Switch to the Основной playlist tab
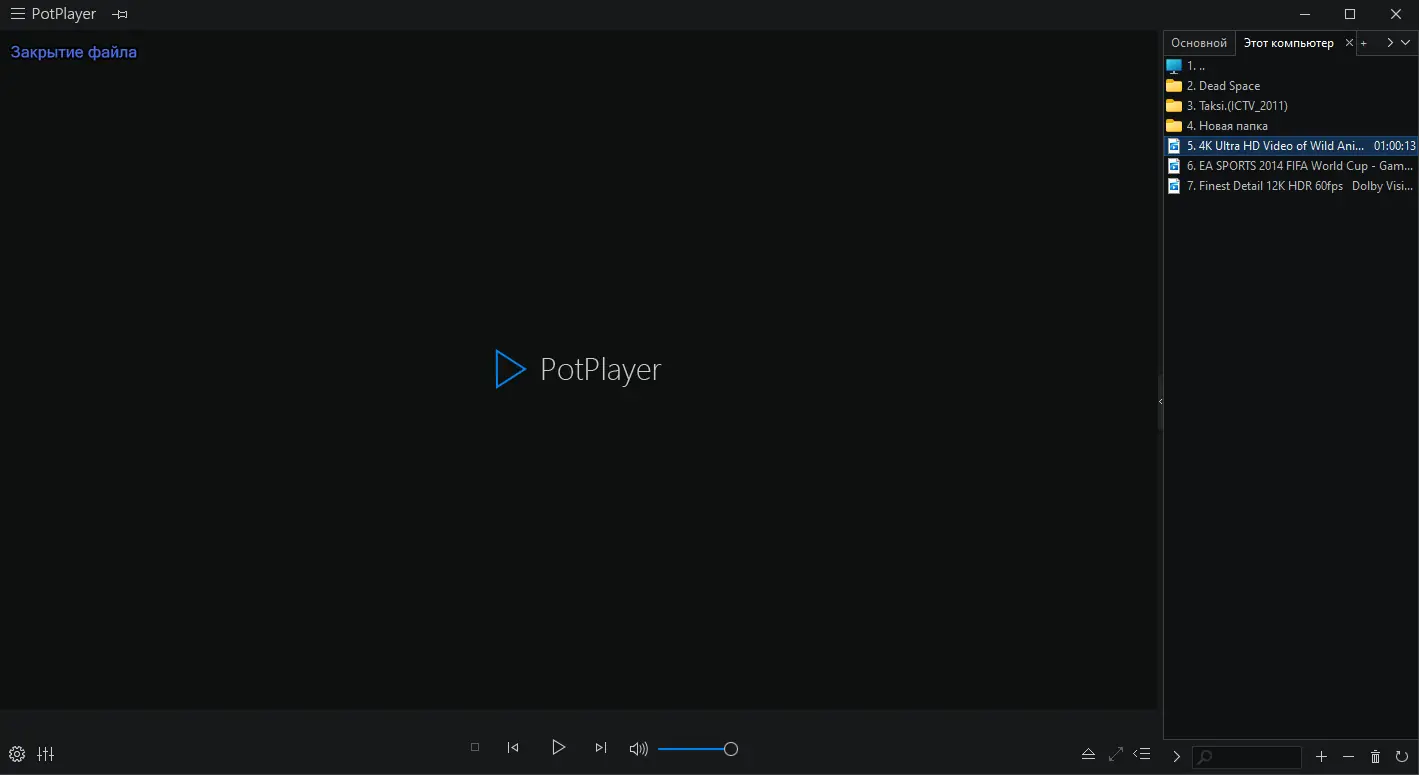 [1198, 42]
